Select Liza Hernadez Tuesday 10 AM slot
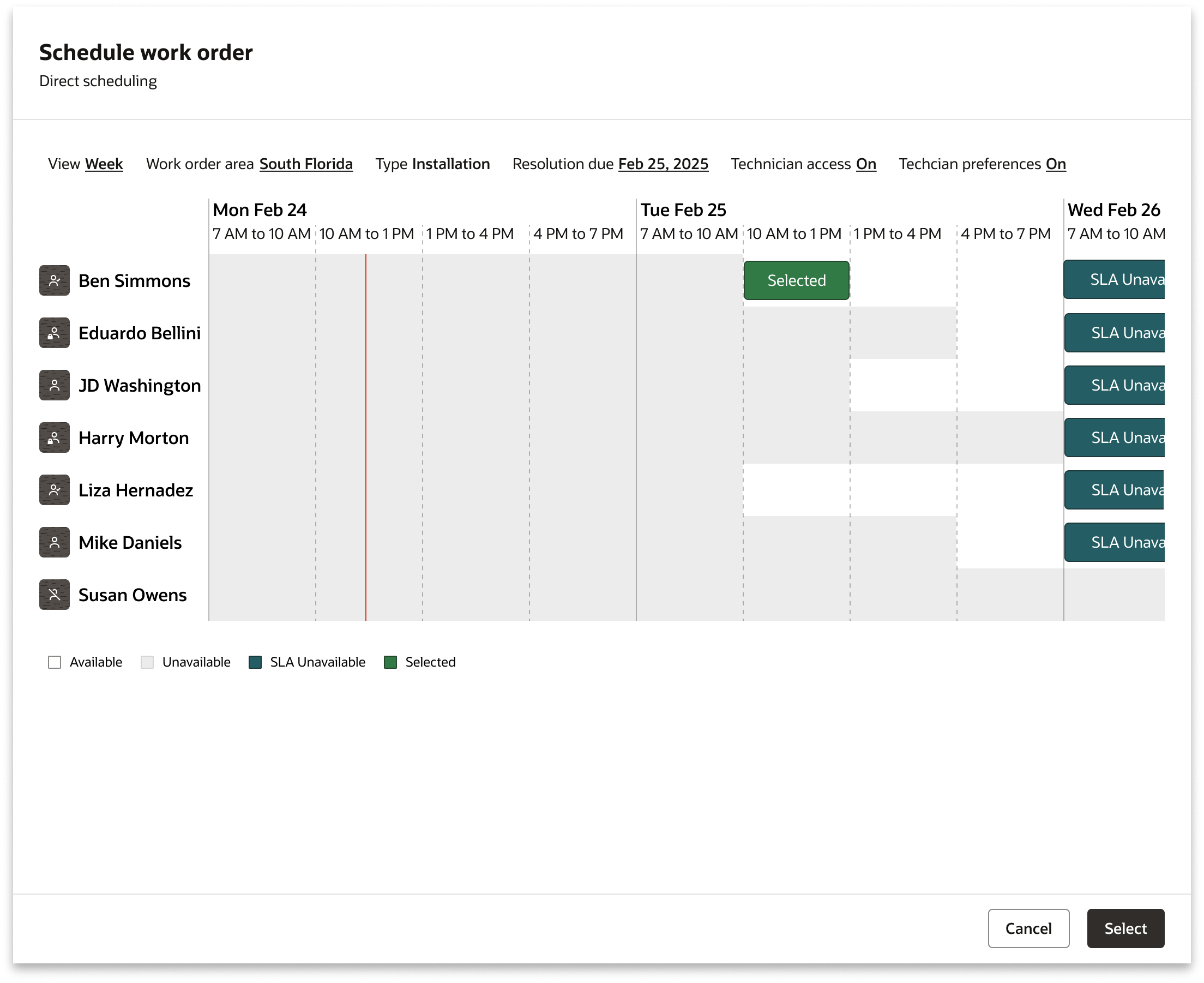Viewport: 1204px width, 983px height. pos(796,490)
